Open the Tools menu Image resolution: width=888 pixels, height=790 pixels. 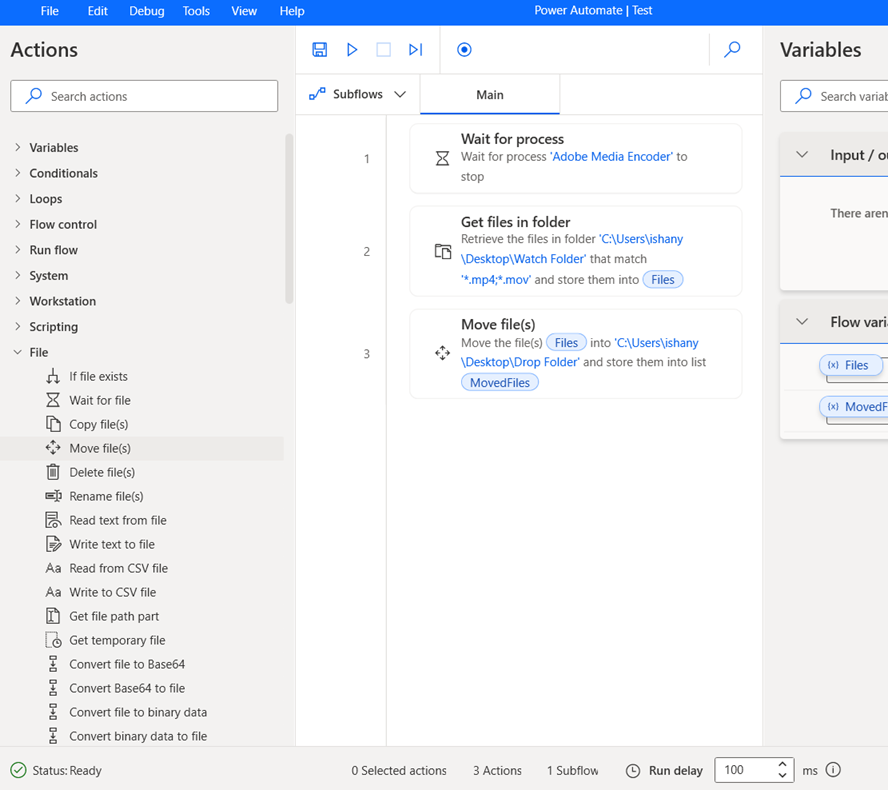196,11
